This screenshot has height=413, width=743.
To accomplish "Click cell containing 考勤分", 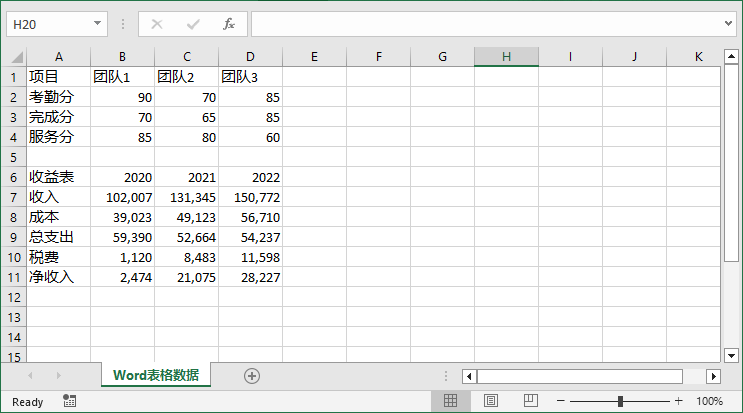I will tap(58, 97).
